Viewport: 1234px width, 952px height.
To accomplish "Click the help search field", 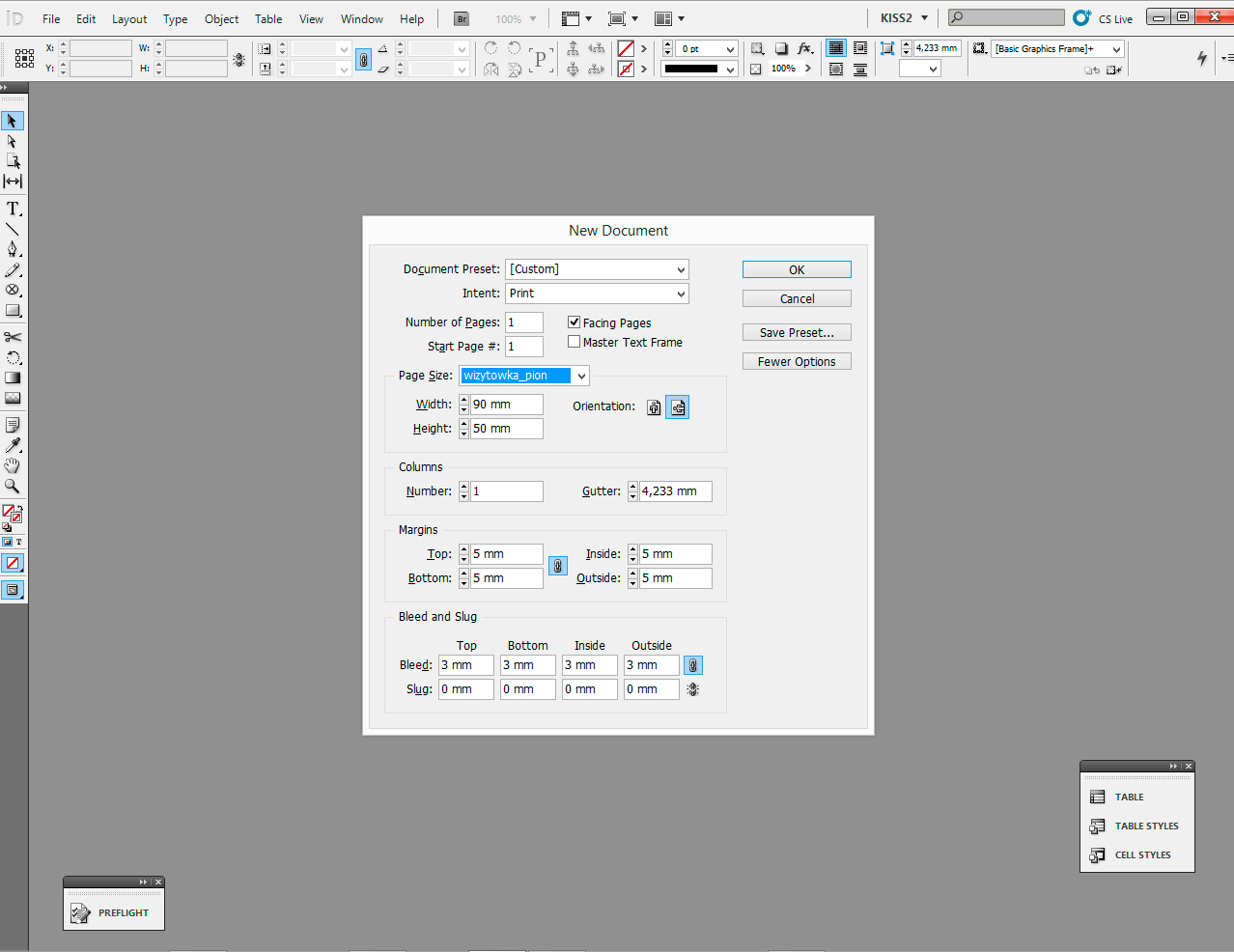I will pyautogui.click(x=1007, y=17).
